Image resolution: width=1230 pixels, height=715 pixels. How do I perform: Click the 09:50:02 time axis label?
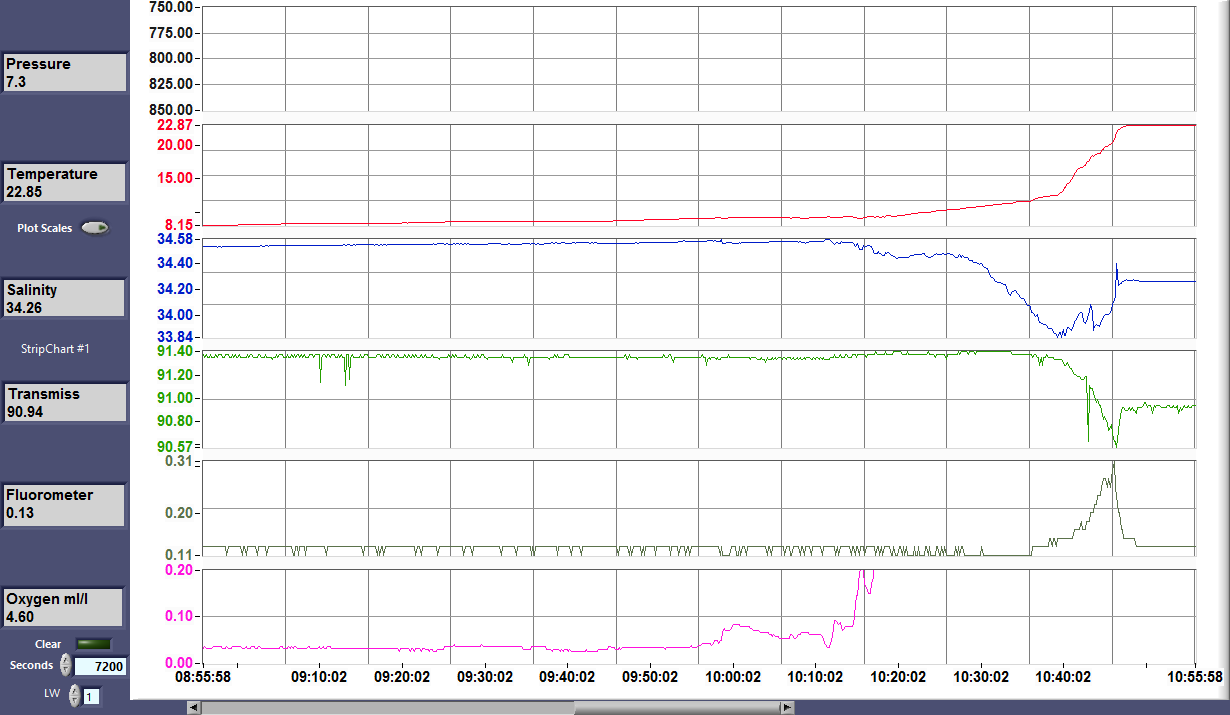point(650,677)
